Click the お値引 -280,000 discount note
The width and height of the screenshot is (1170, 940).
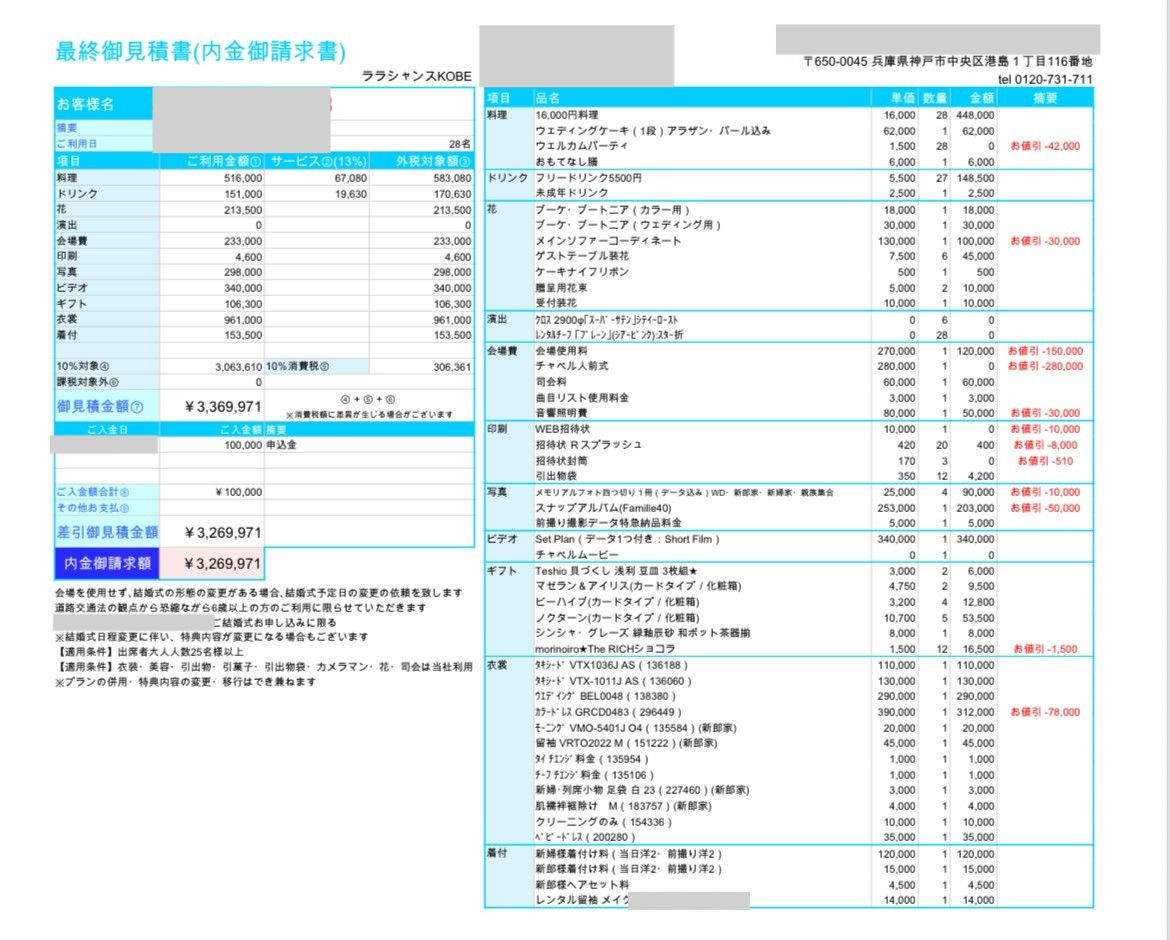pyautogui.click(x=1045, y=366)
